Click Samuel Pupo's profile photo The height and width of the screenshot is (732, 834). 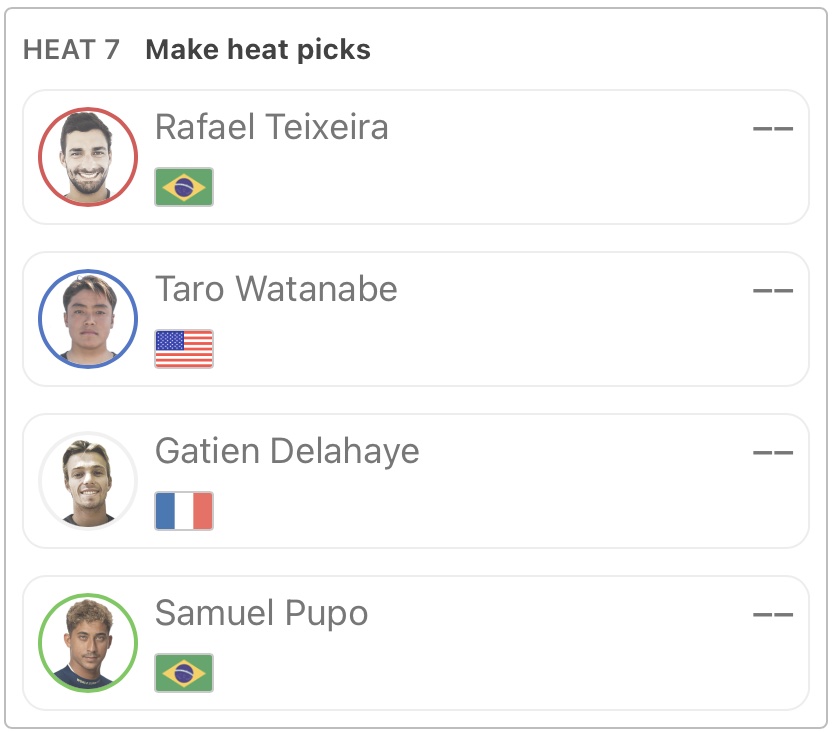[88, 643]
